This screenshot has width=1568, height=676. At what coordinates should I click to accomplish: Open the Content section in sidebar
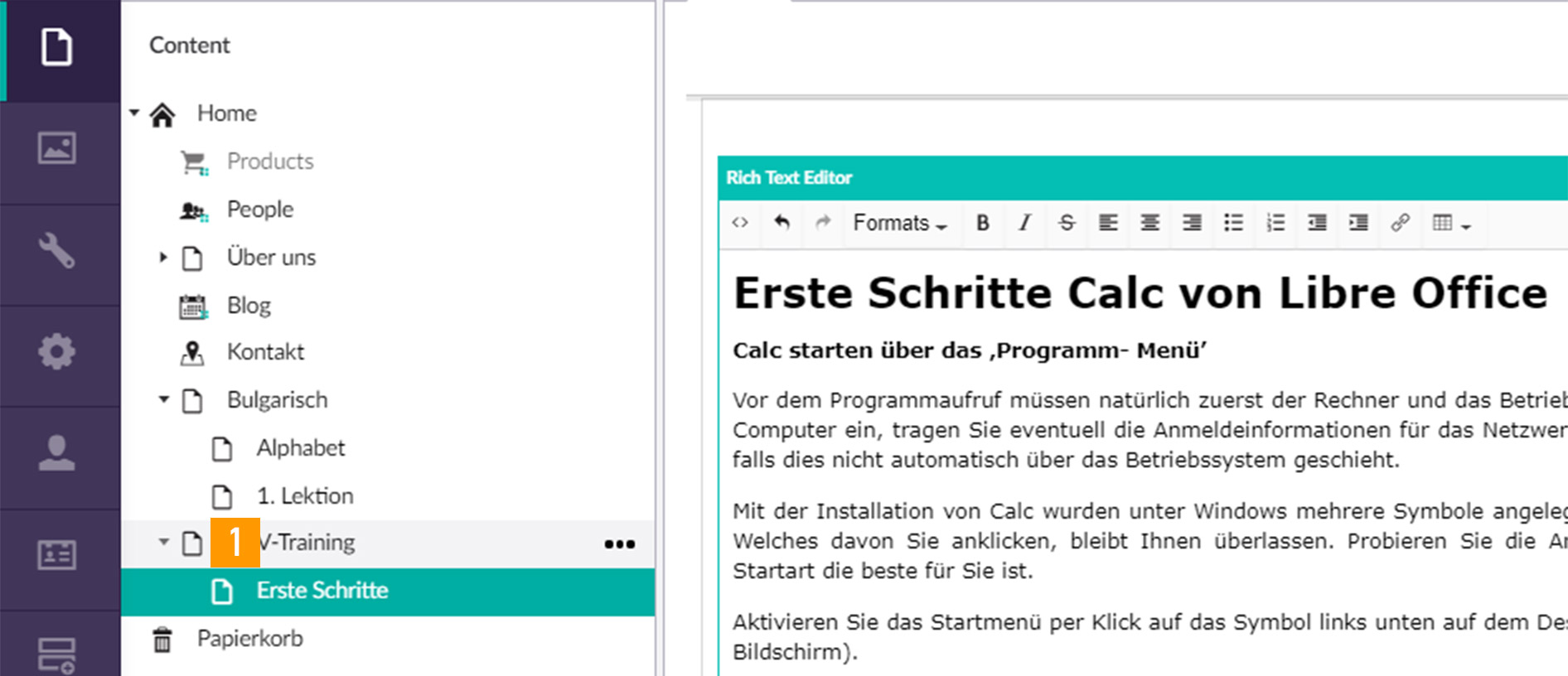click(x=57, y=47)
